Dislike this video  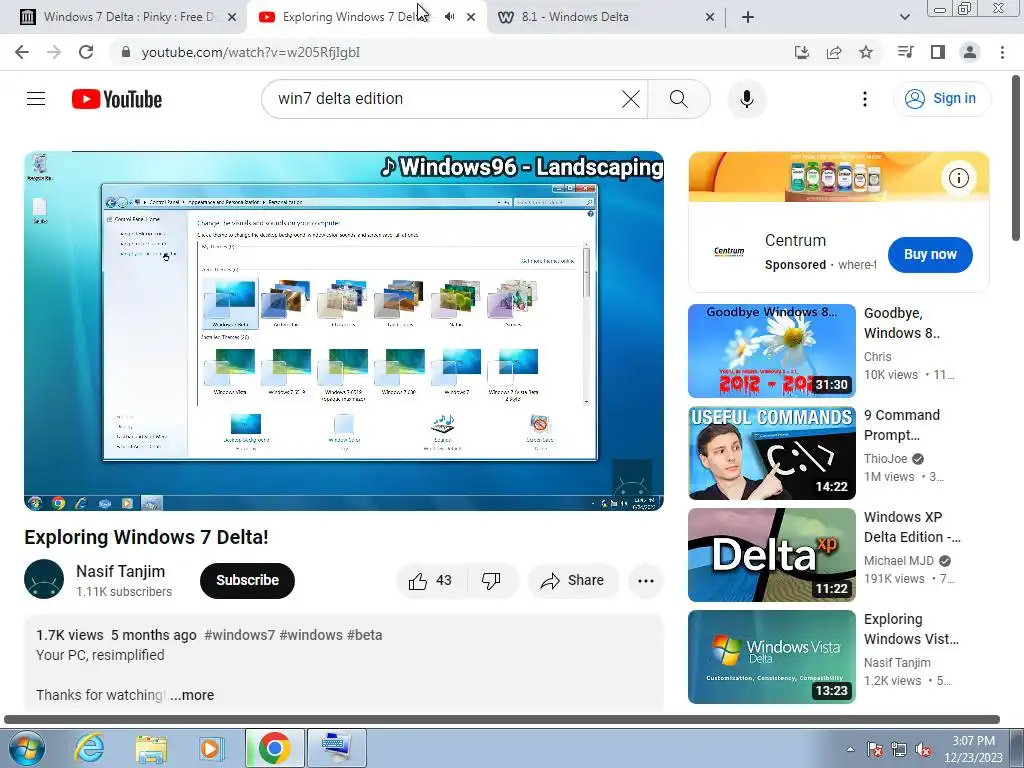[491, 581]
